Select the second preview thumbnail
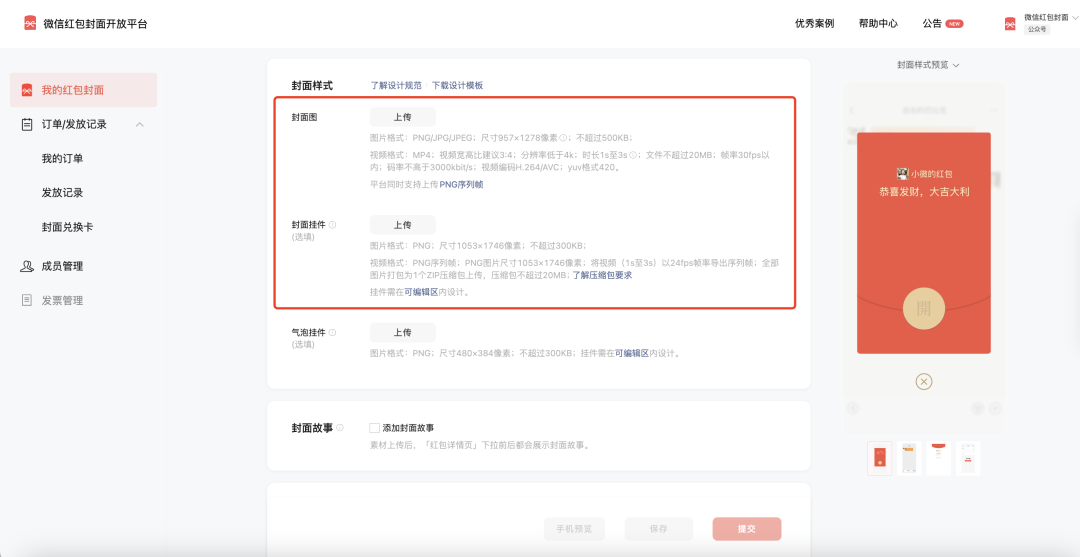 coord(909,459)
